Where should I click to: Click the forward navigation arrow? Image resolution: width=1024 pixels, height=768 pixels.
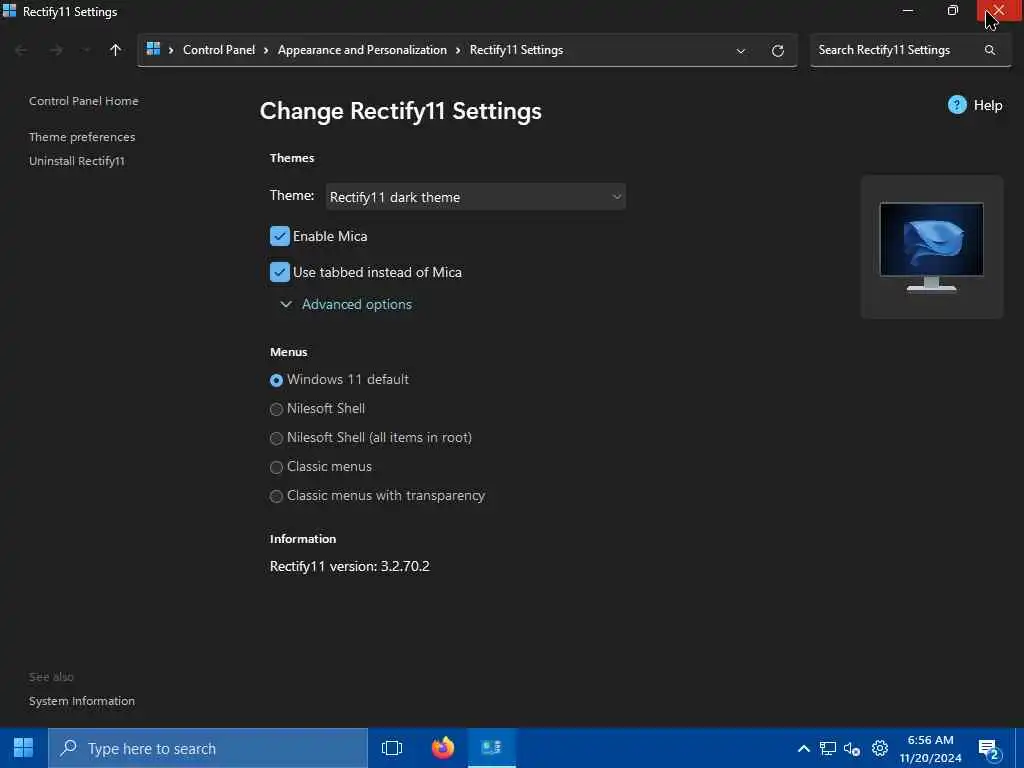pyautogui.click(x=56, y=50)
